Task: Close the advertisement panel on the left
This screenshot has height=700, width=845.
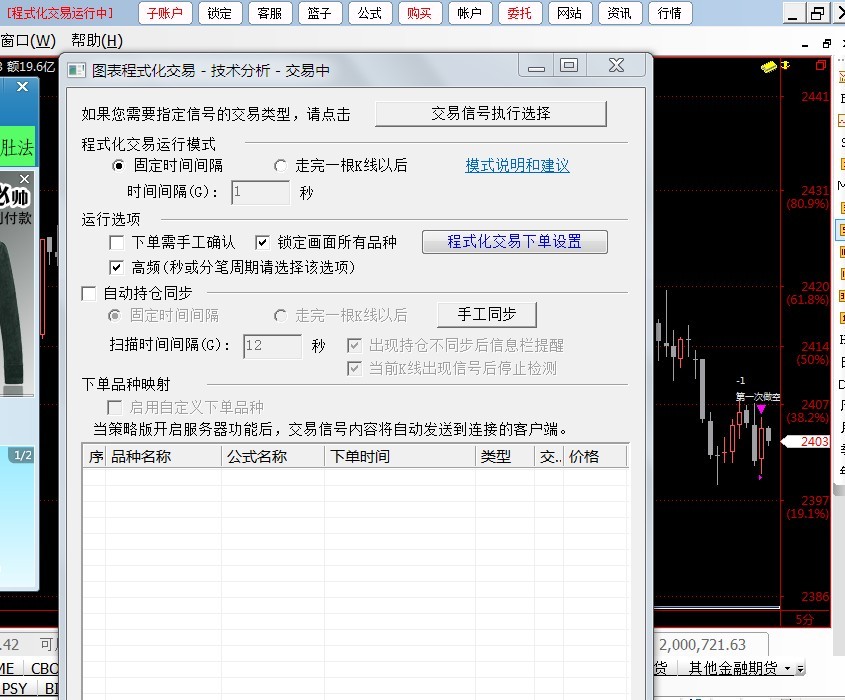Action: [x=22, y=88]
